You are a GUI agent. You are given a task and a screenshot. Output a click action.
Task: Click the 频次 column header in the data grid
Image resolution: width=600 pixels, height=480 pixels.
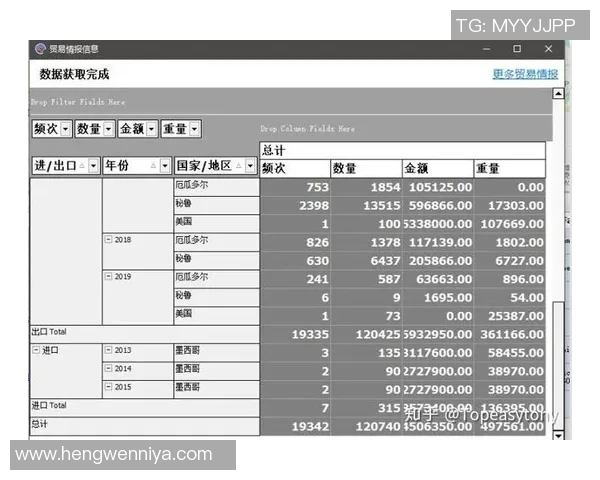click(x=295, y=168)
